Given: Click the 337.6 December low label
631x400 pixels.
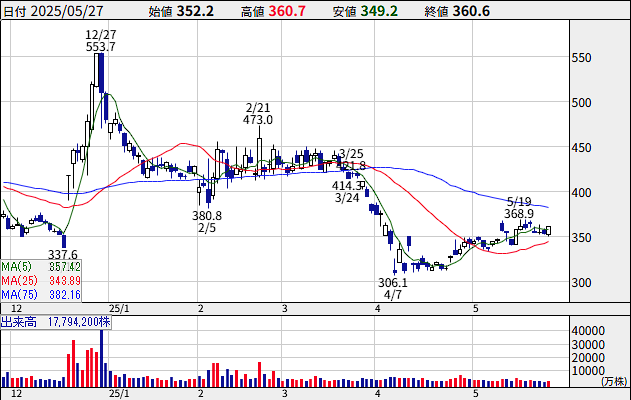Looking at the screenshot, I should coord(63,254).
